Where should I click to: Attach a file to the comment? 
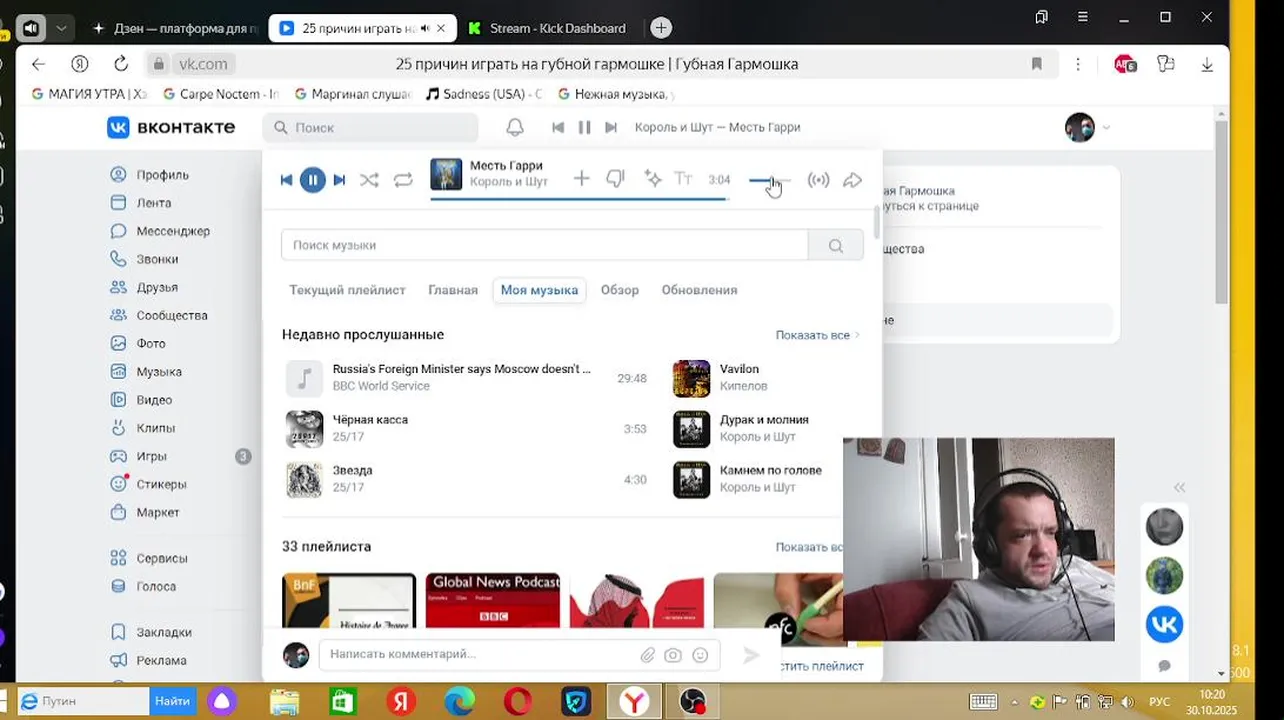point(648,655)
